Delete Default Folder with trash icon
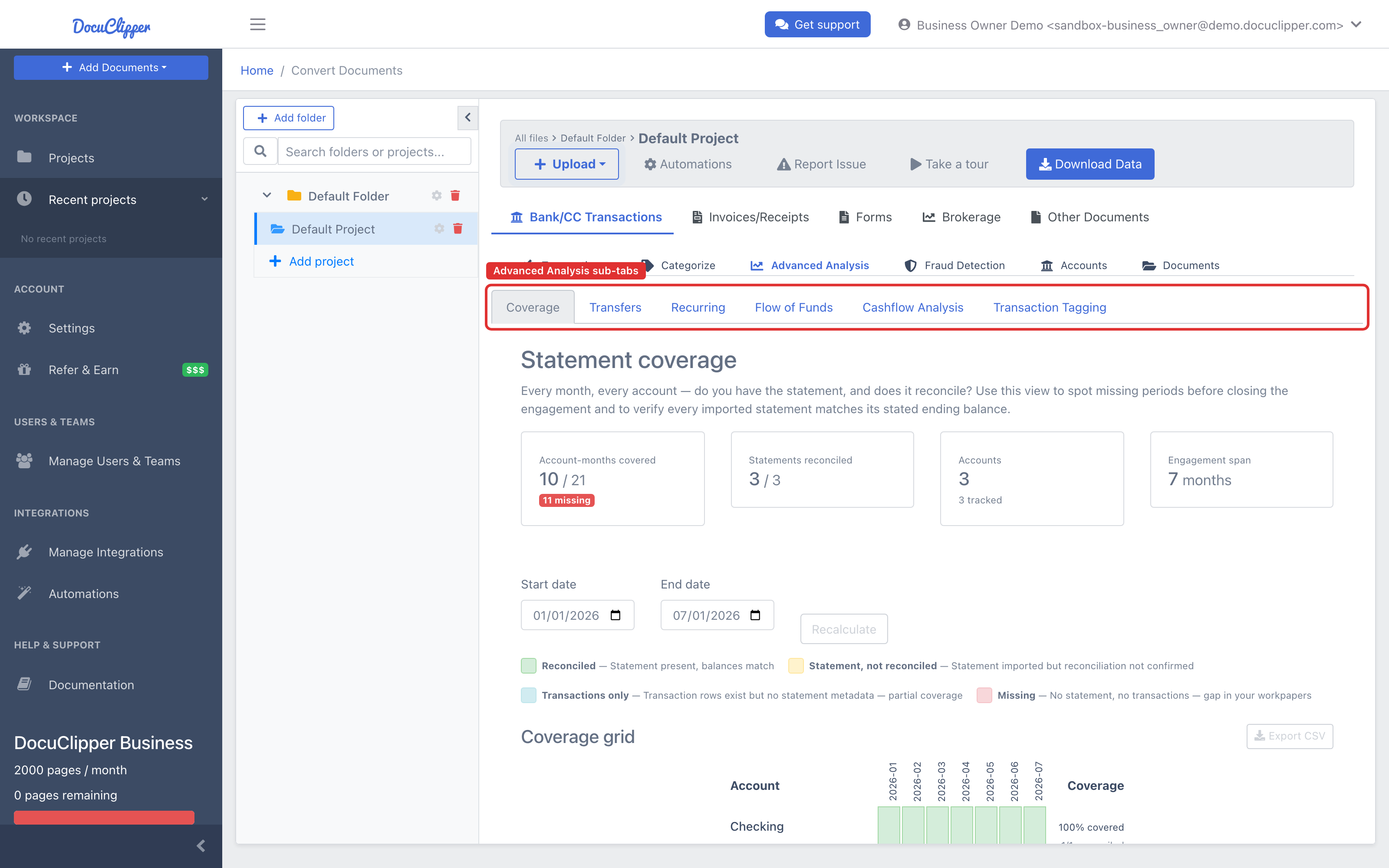Image resolution: width=1389 pixels, height=868 pixels. 455,196
